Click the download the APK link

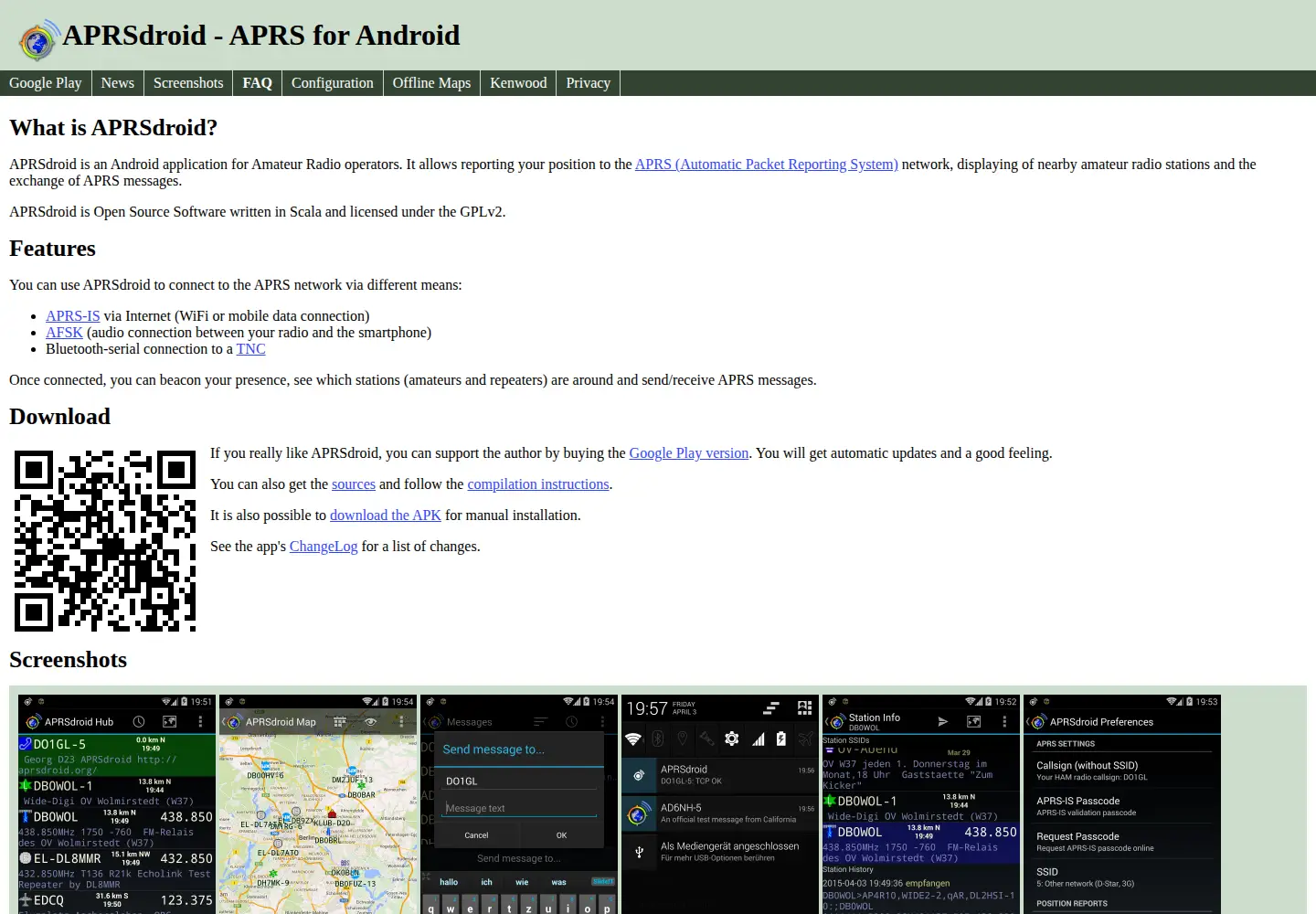pyautogui.click(x=386, y=515)
